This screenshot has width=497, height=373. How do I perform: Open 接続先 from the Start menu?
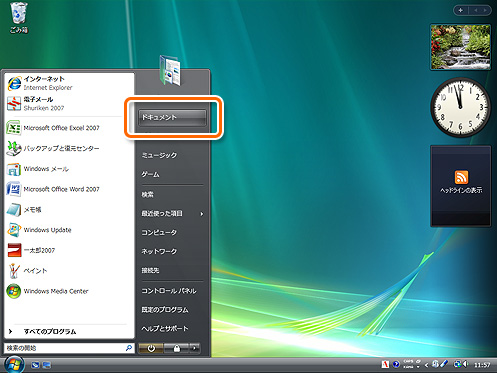[x=172, y=270]
